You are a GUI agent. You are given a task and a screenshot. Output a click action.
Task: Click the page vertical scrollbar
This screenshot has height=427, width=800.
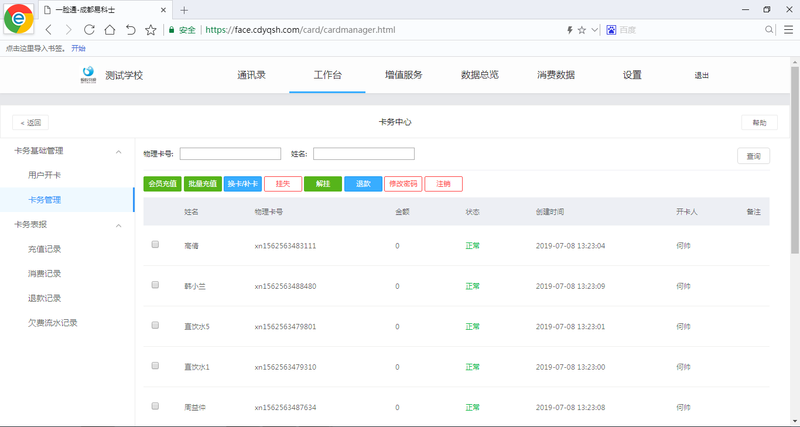[794, 200]
